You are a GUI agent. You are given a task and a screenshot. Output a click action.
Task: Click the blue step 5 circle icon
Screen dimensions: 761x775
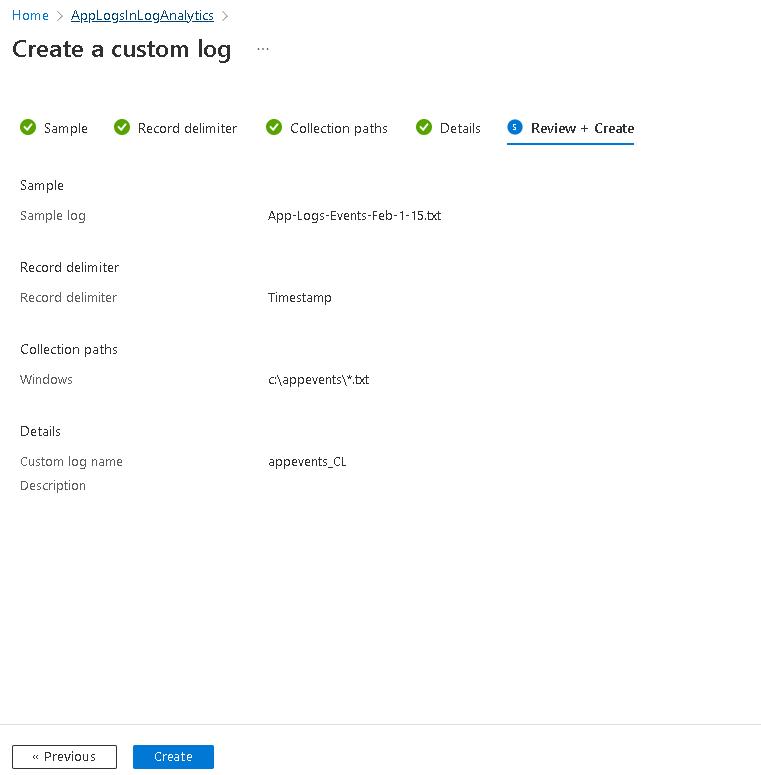[515, 127]
